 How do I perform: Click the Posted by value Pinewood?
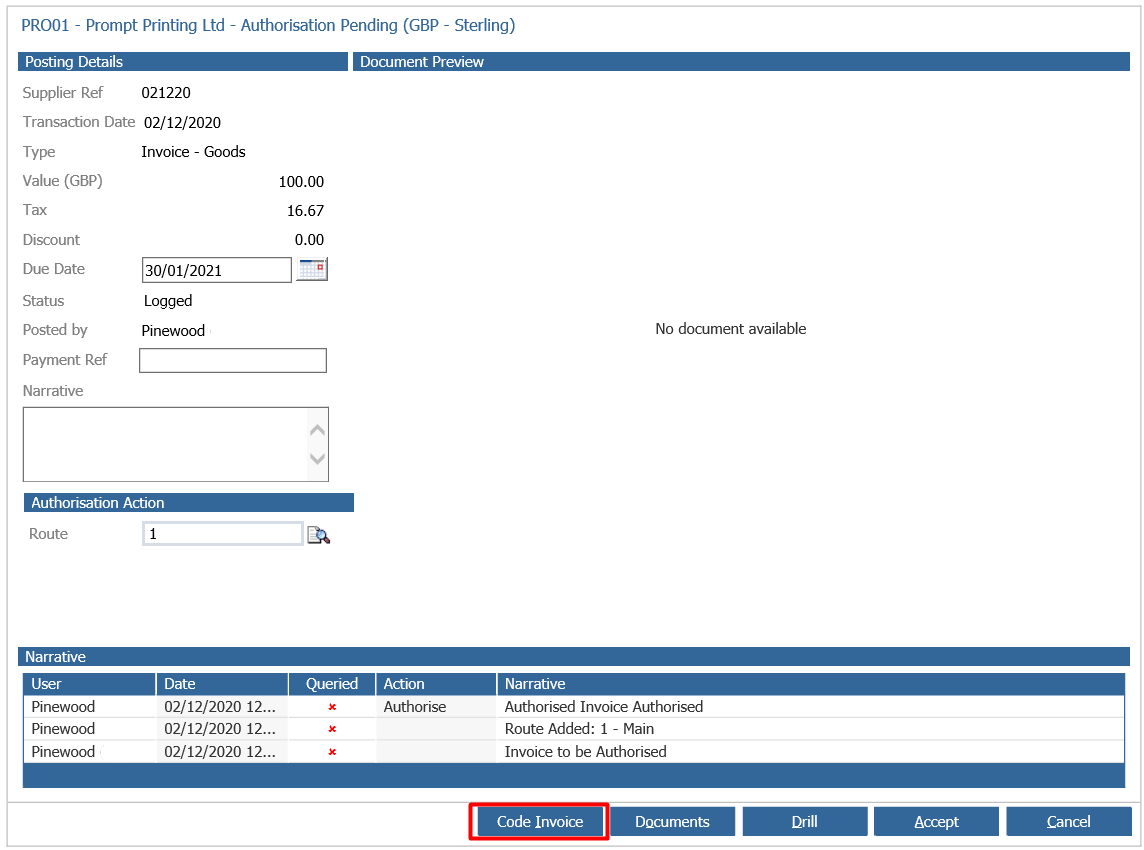pyautogui.click(x=173, y=331)
